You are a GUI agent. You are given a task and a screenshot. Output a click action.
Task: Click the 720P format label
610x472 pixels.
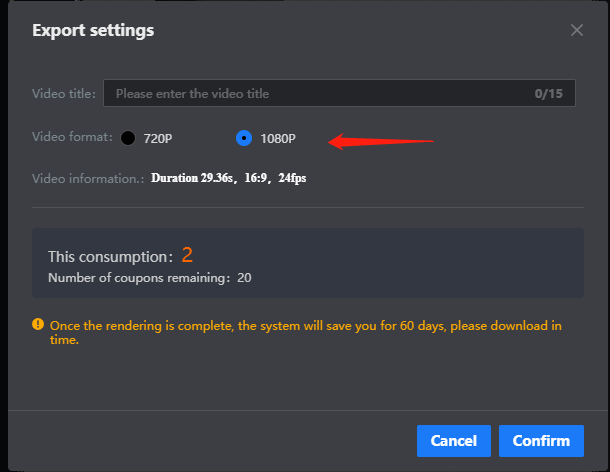coord(158,139)
